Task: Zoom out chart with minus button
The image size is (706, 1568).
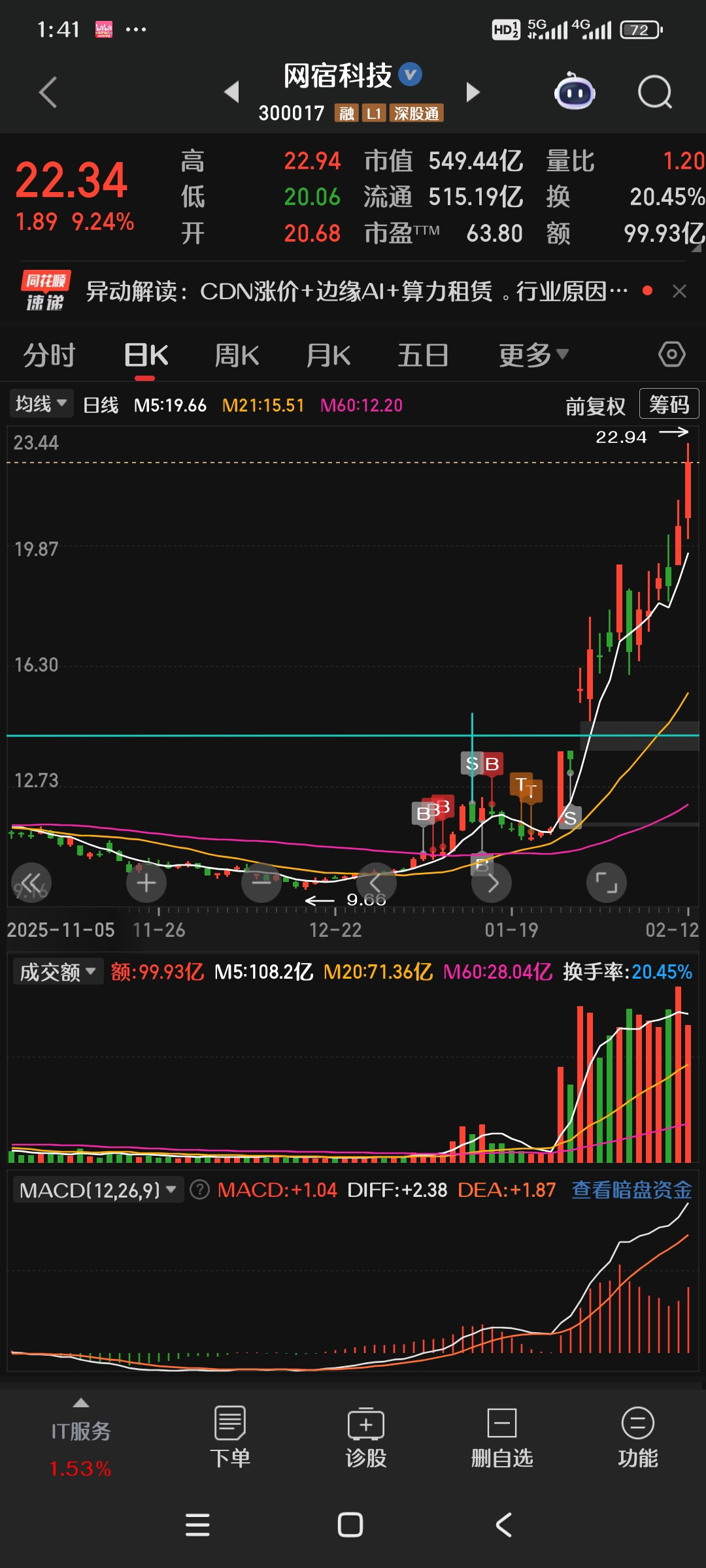Action: click(x=261, y=883)
